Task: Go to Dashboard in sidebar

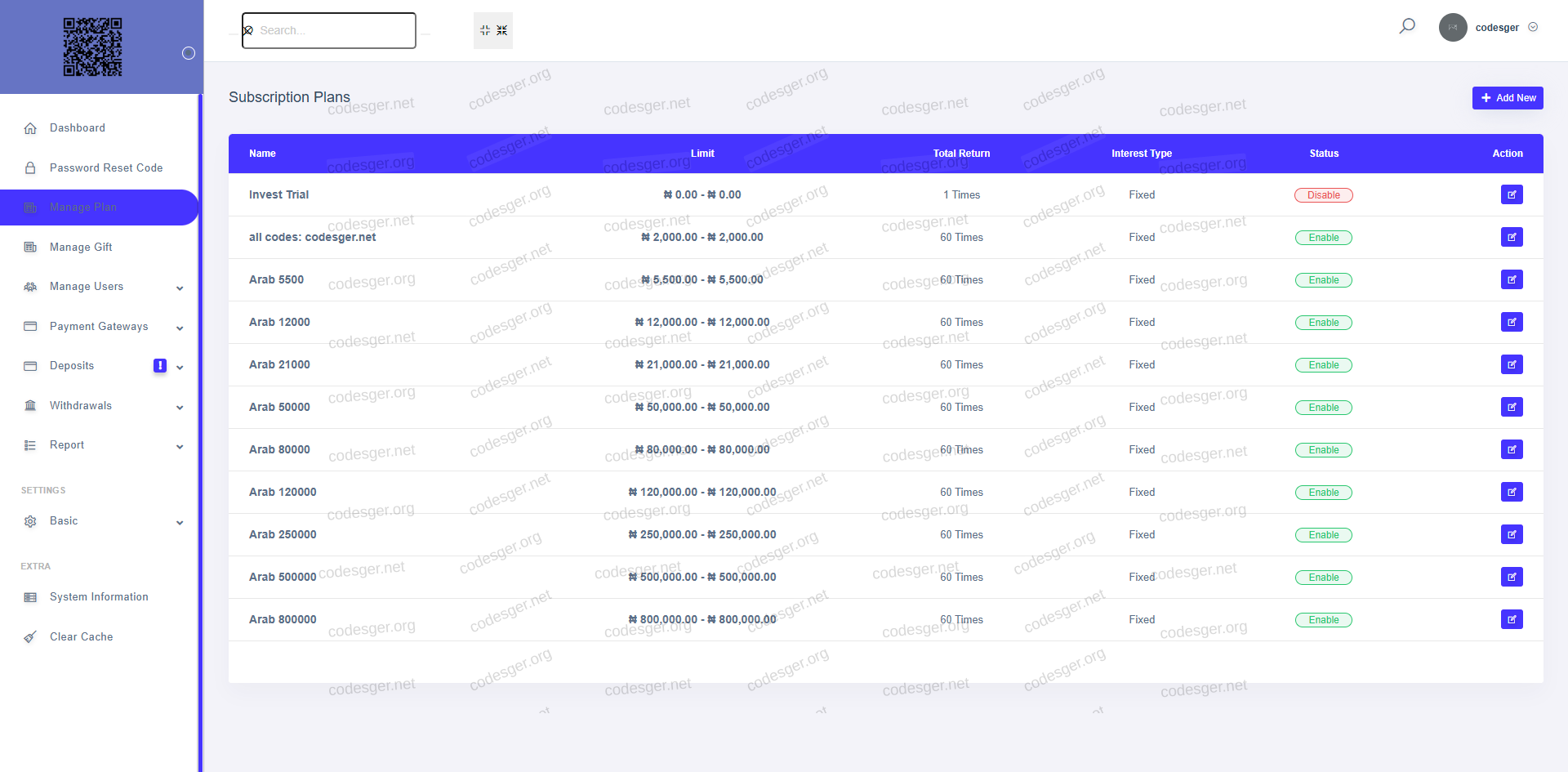Action: [x=77, y=128]
